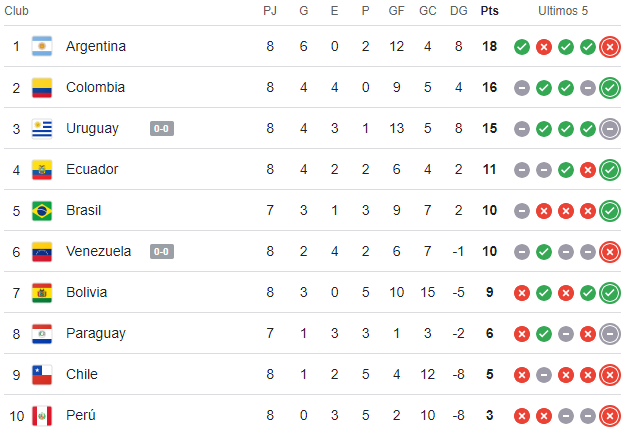Click the PJ column header

[270, 10]
